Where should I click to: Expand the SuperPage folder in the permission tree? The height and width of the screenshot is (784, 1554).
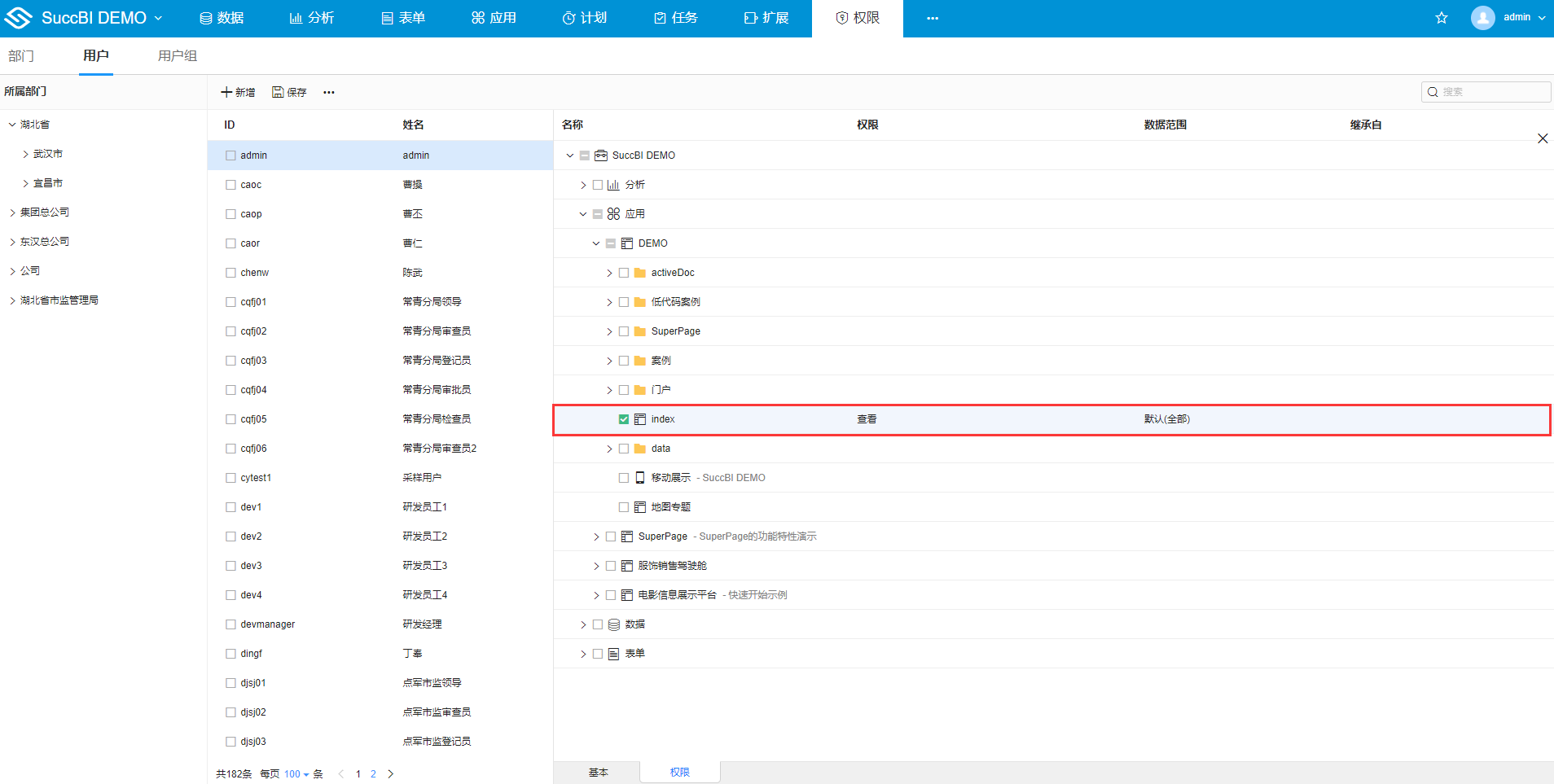(608, 331)
